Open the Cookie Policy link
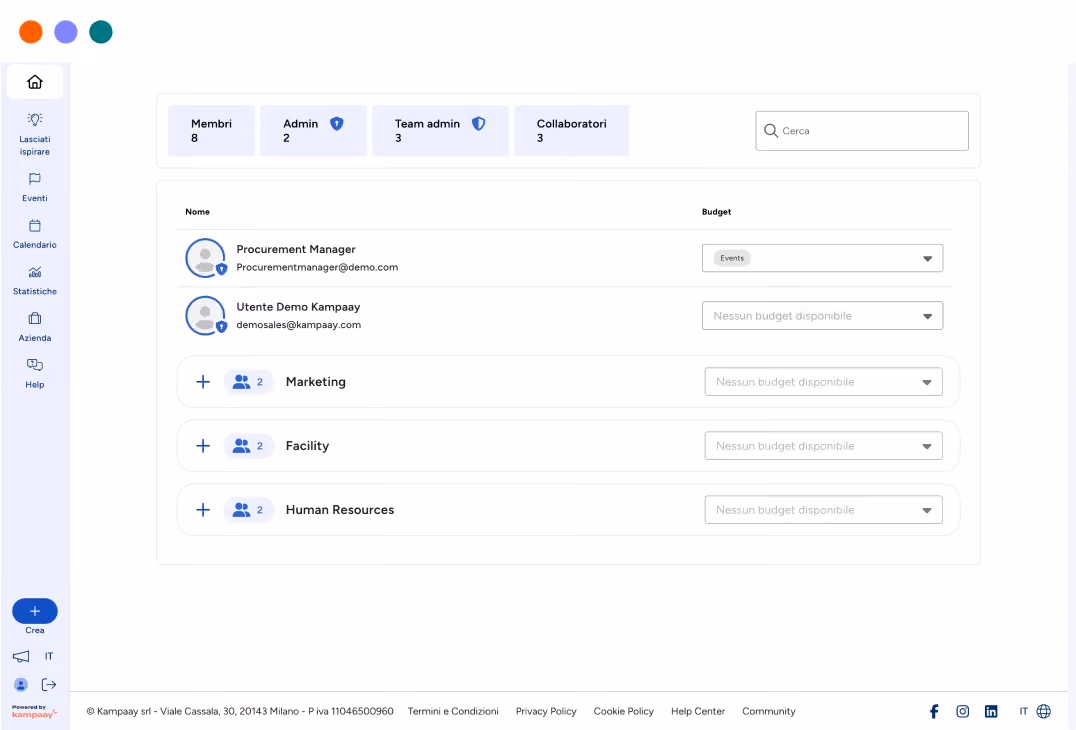 [x=624, y=711]
